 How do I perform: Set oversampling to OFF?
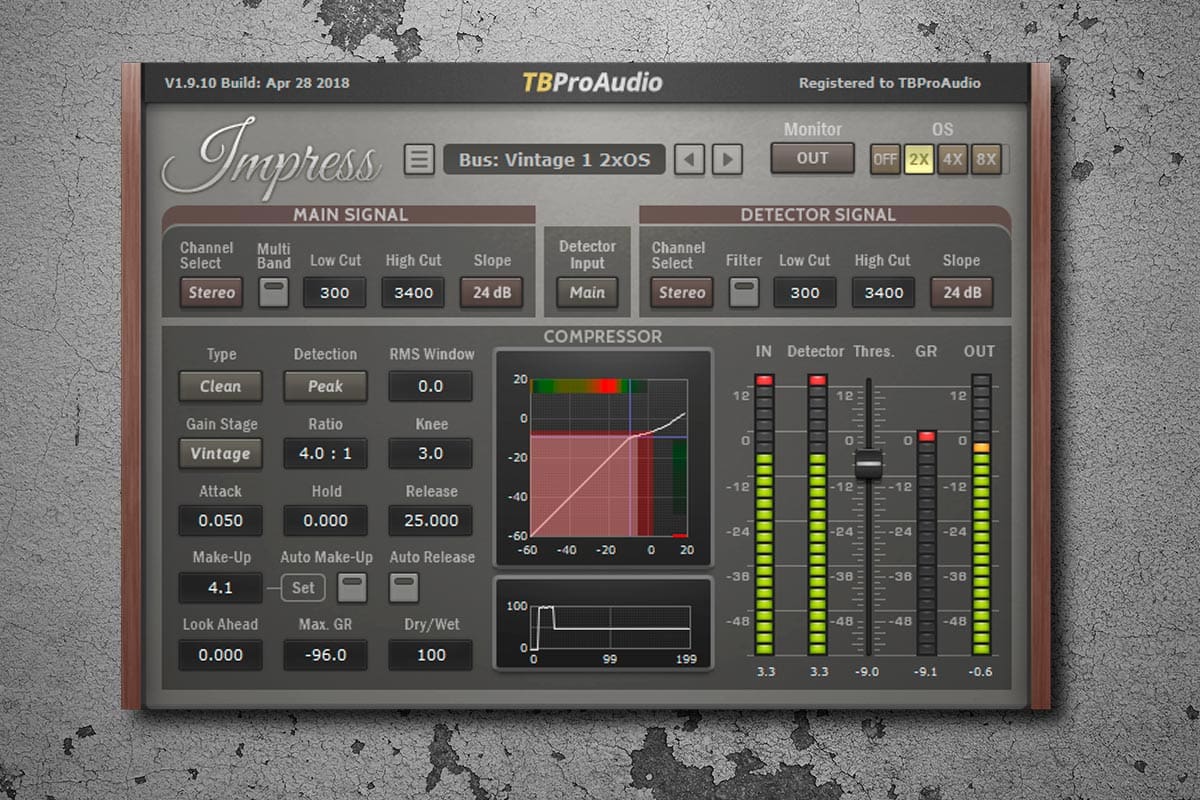click(884, 159)
